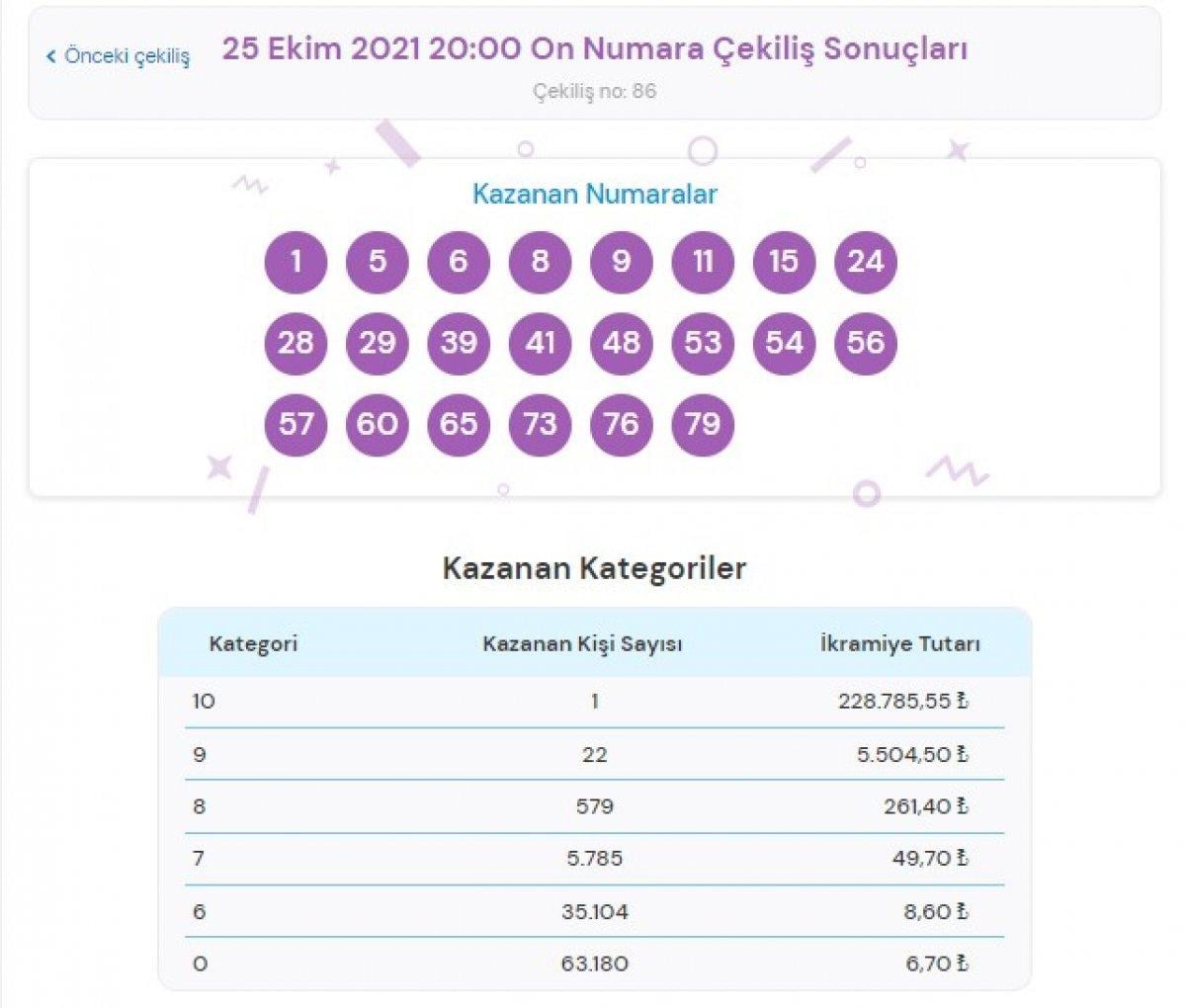
Task: Click the "Kazanan Numaralar" heading
Action: [x=593, y=195]
